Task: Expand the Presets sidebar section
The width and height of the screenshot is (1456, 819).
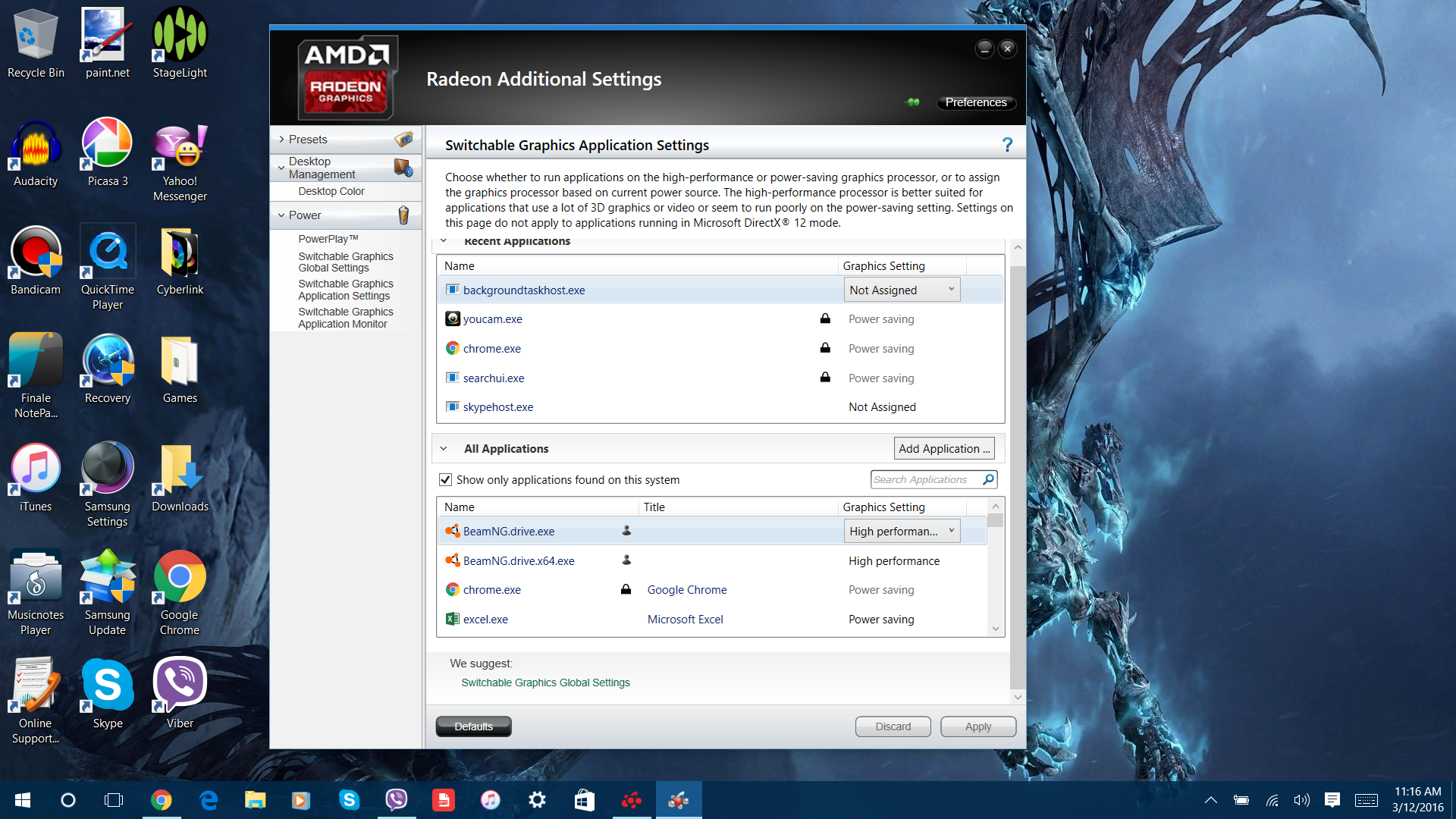Action: (281, 140)
